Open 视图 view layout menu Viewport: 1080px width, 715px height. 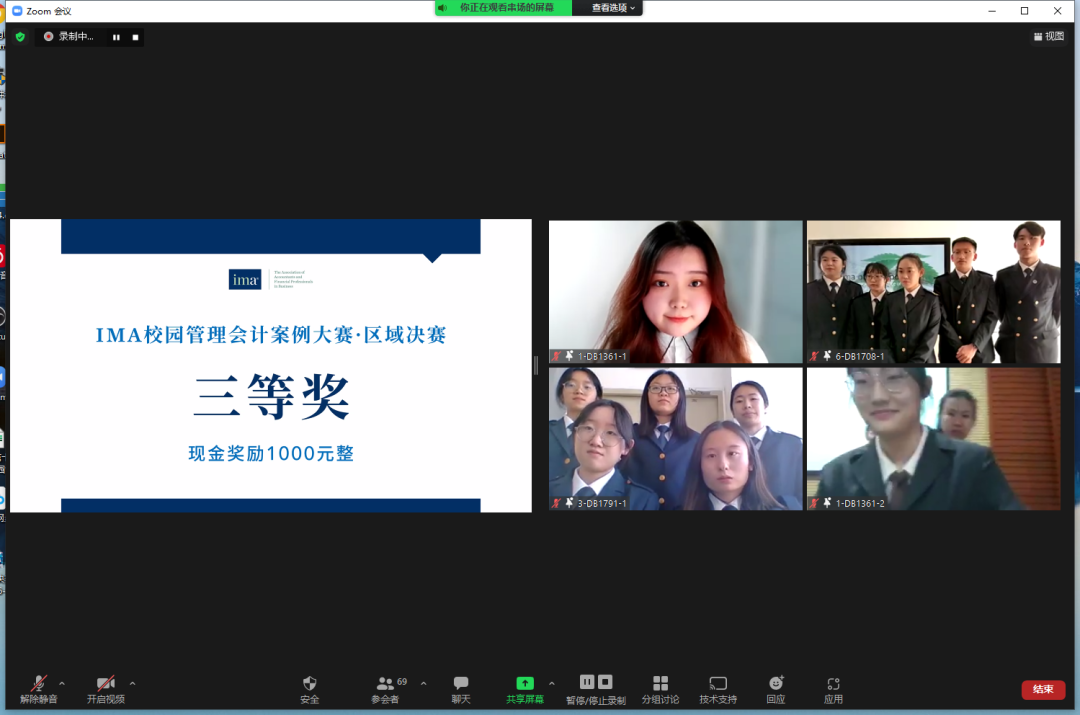pyautogui.click(x=1048, y=37)
